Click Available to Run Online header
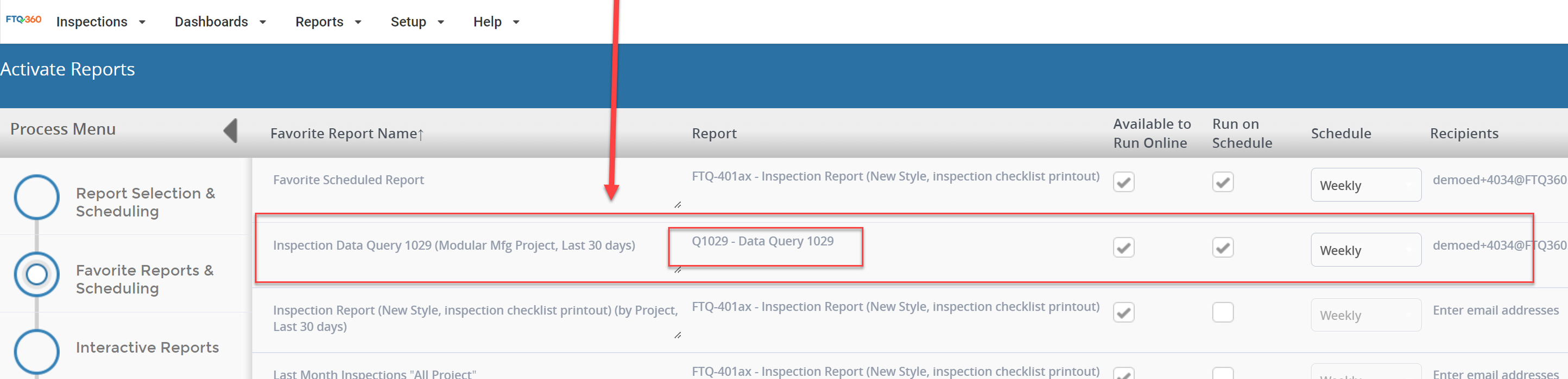The width and height of the screenshot is (1568, 379). pos(1152,133)
